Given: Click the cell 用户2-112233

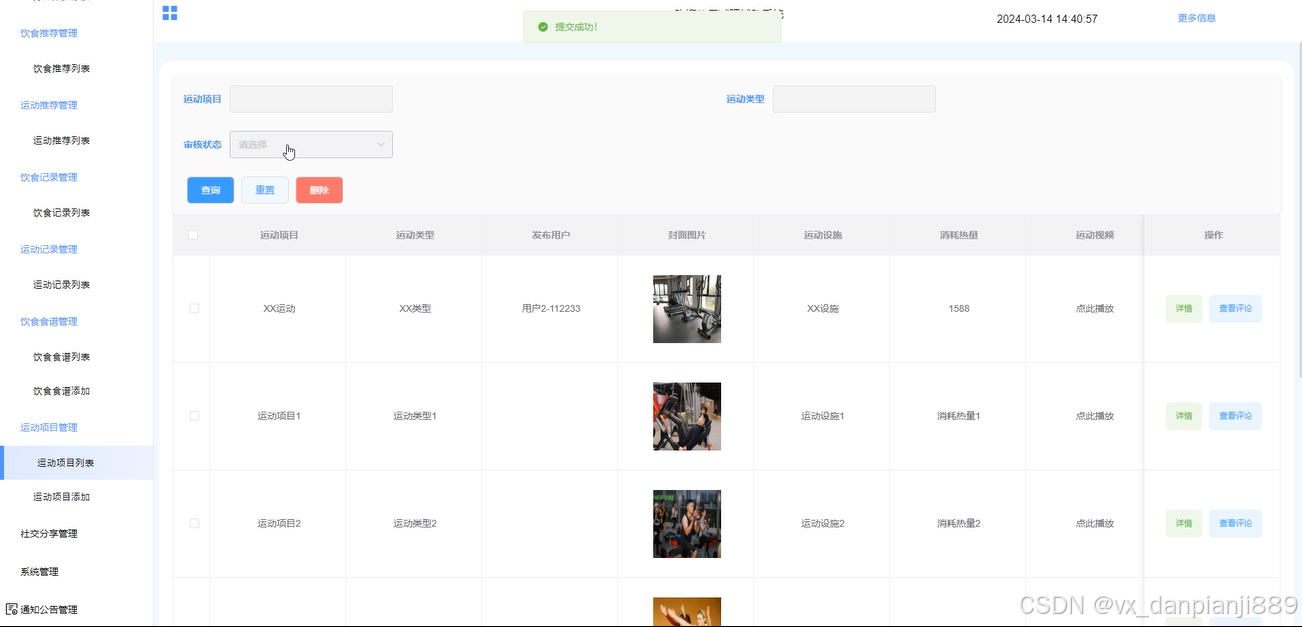Looking at the screenshot, I should [551, 308].
